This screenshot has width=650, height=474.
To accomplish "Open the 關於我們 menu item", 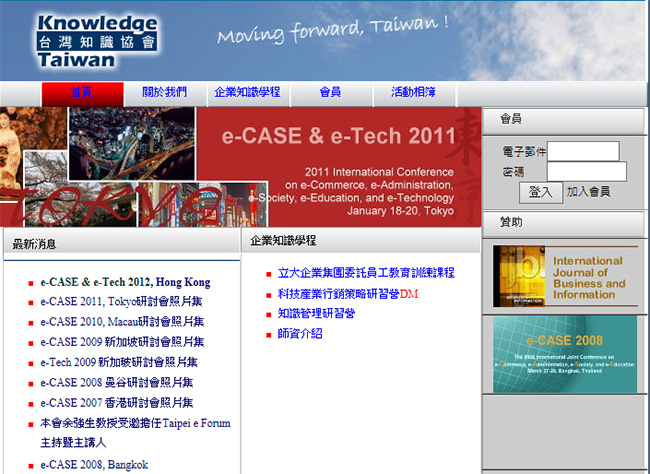I will 164,93.
